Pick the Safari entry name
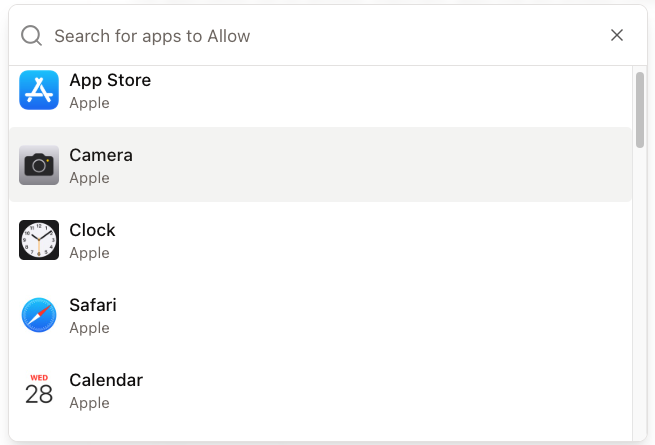The width and height of the screenshot is (655, 445). [x=93, y=305]
